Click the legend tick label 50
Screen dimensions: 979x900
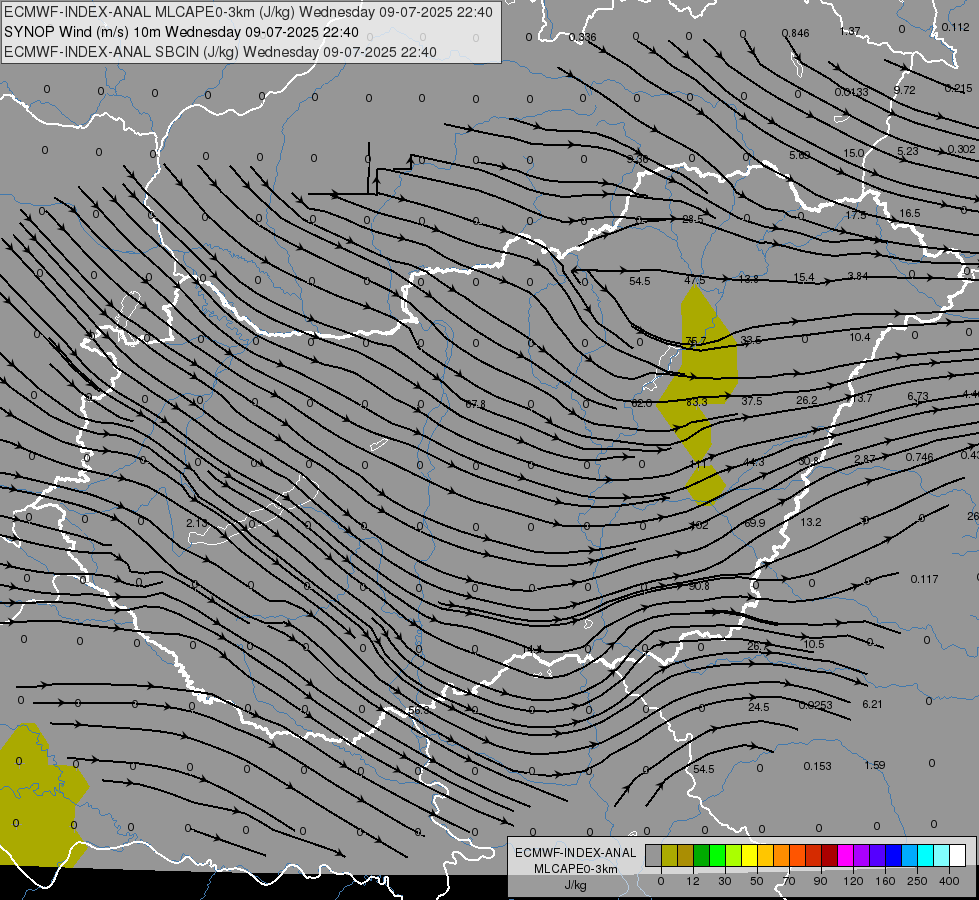(756, 881)
